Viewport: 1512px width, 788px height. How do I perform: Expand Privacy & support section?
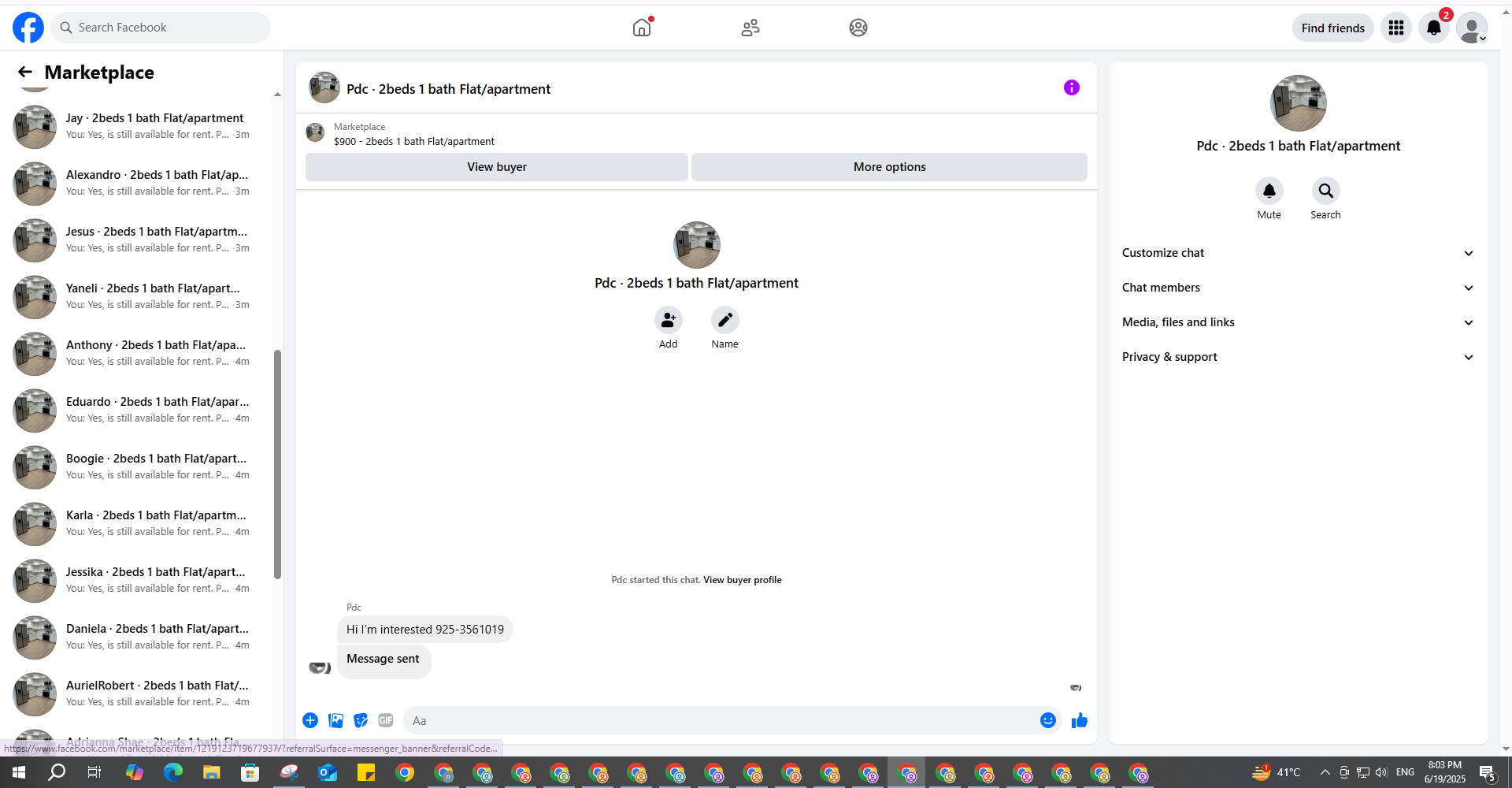click(x=1299, y=357)
